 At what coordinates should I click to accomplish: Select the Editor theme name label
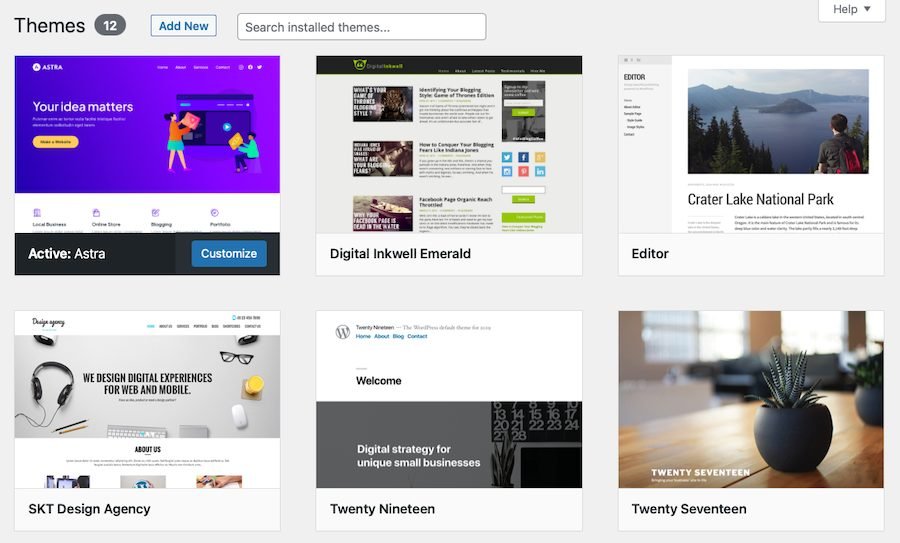(x=650, y=254)
